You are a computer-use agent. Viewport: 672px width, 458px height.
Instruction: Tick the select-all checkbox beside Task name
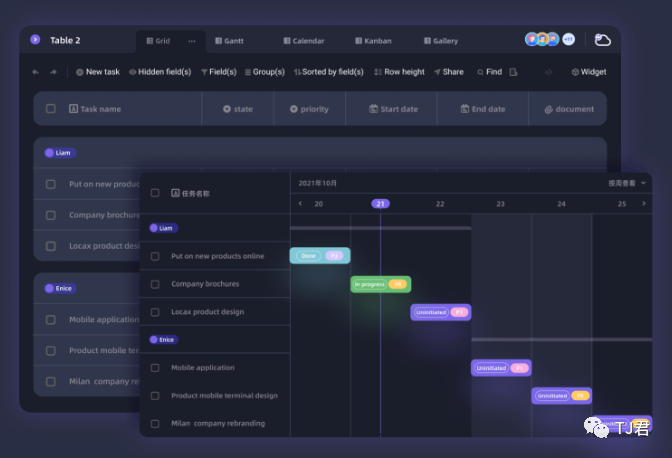tap(51, 109)
